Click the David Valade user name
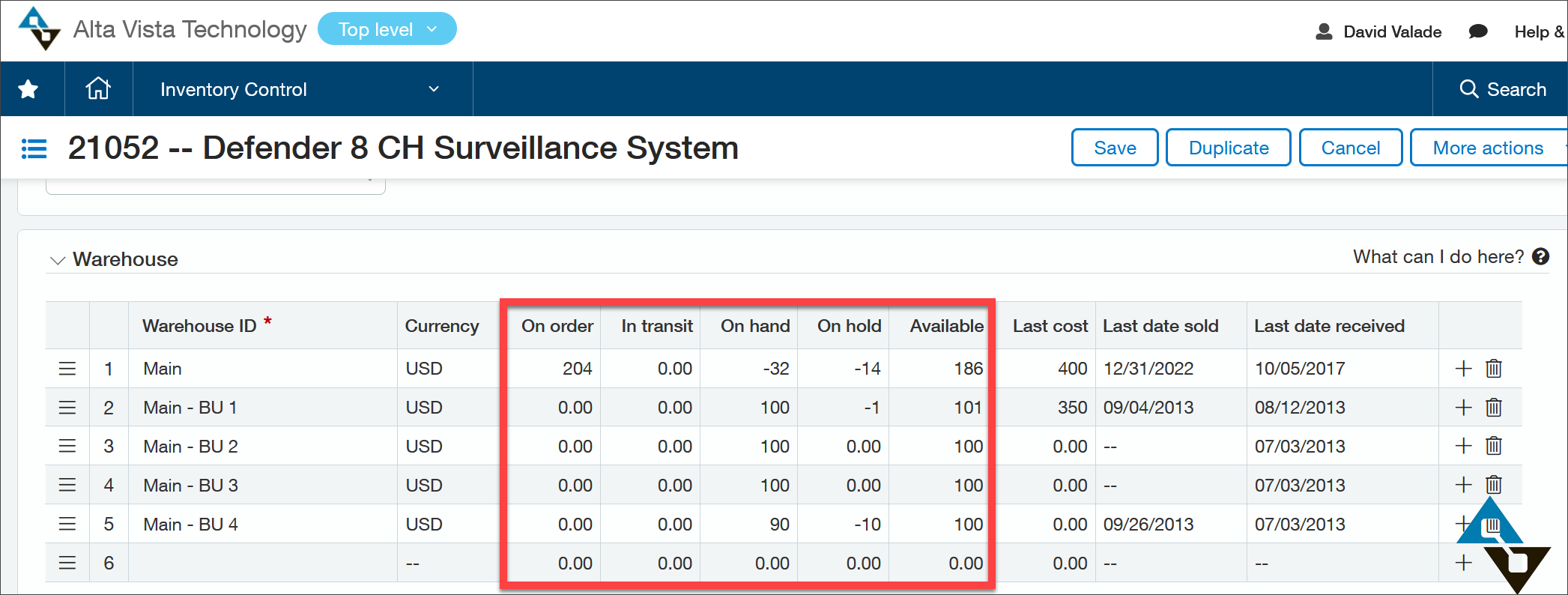 (1393, 31)
